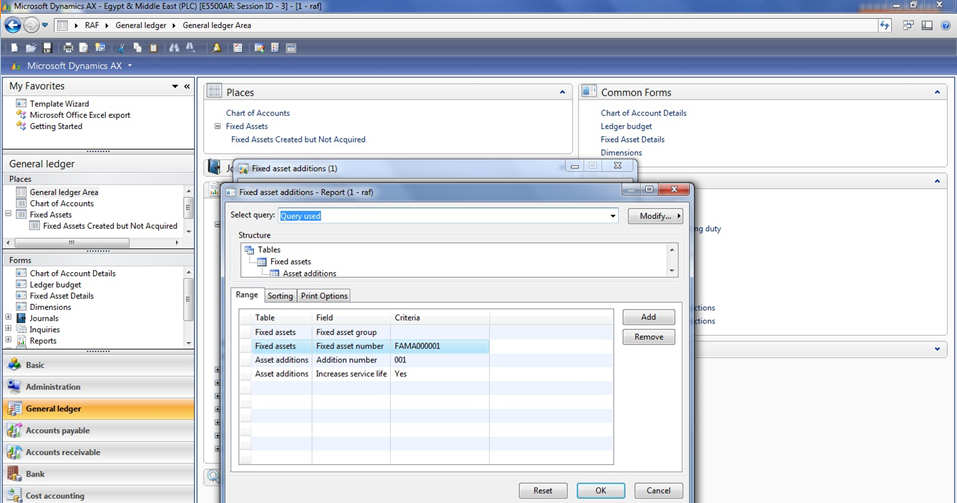
Task: Click the Cancel button
Action: 658,490
